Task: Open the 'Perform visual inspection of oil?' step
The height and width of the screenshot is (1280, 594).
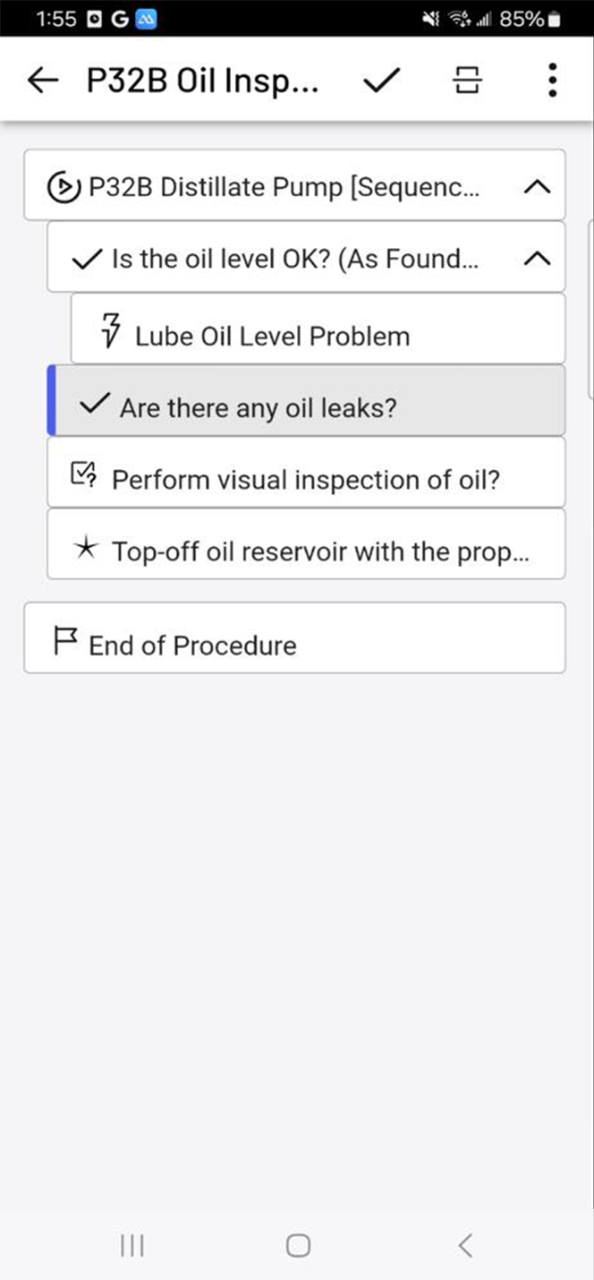Action: (x=300, y=474)
